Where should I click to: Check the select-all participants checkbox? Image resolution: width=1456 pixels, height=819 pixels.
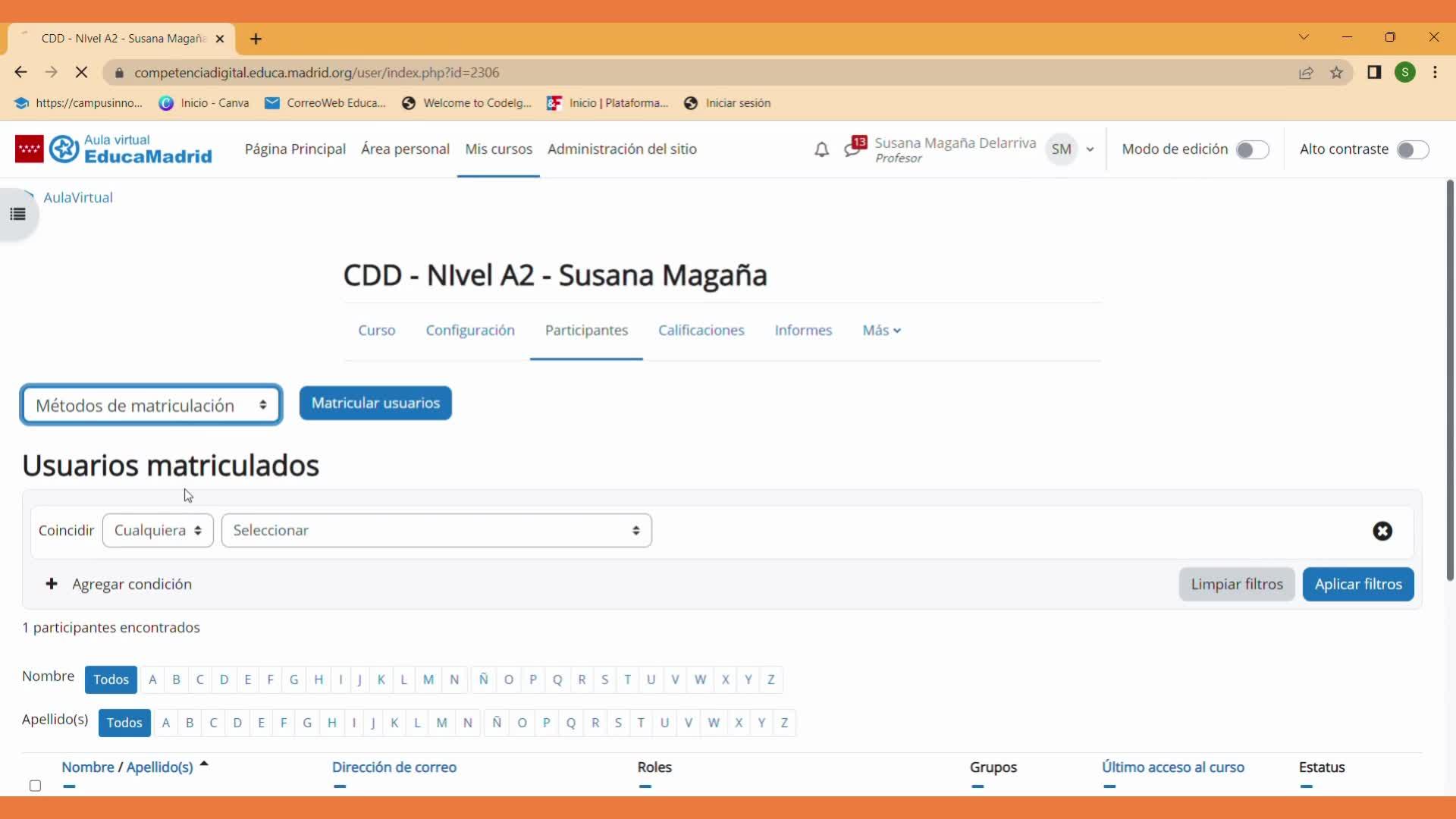click(35, 786)
